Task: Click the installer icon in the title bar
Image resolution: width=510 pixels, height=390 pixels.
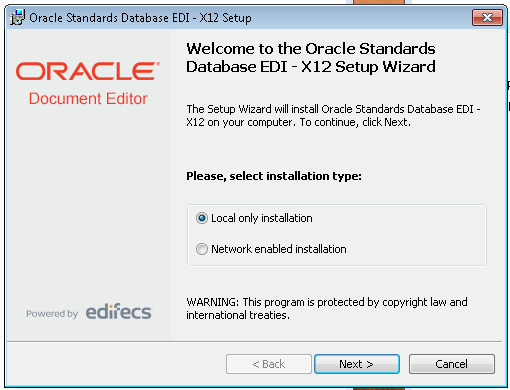Action: point(17,17)
